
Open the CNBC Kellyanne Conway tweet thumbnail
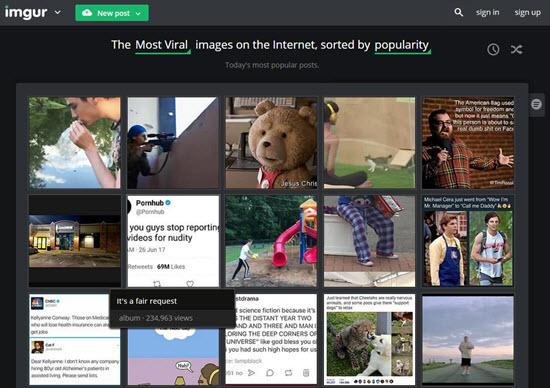[x=74, y=340]
